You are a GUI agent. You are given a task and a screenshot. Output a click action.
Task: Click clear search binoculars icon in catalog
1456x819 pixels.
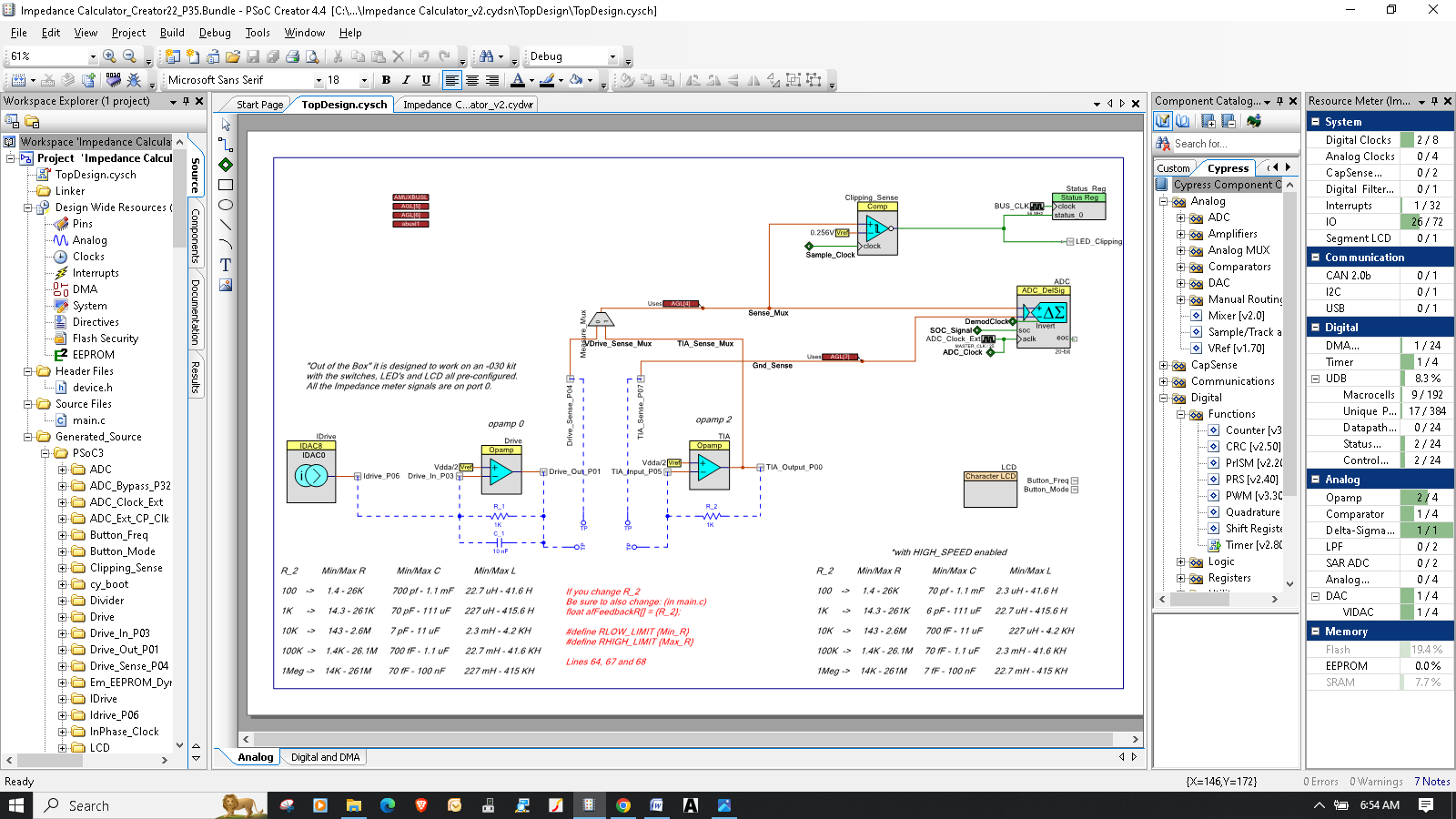click(x=1163, y=144)
